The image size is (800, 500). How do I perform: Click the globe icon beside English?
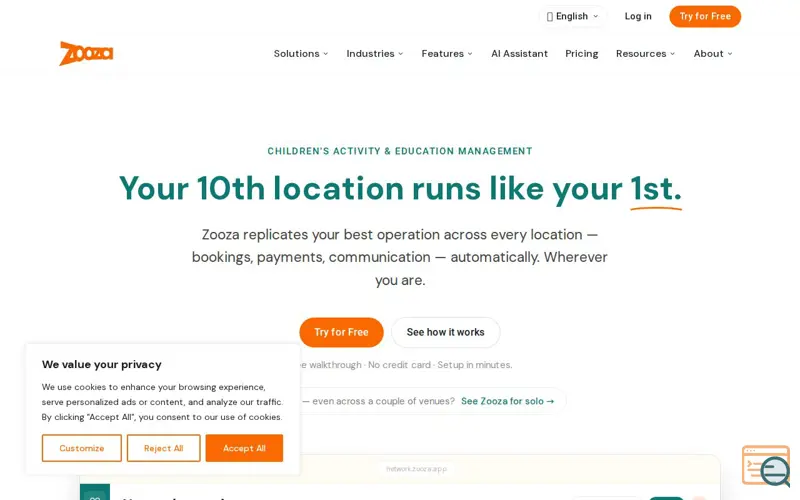click(x=549, y=16)
